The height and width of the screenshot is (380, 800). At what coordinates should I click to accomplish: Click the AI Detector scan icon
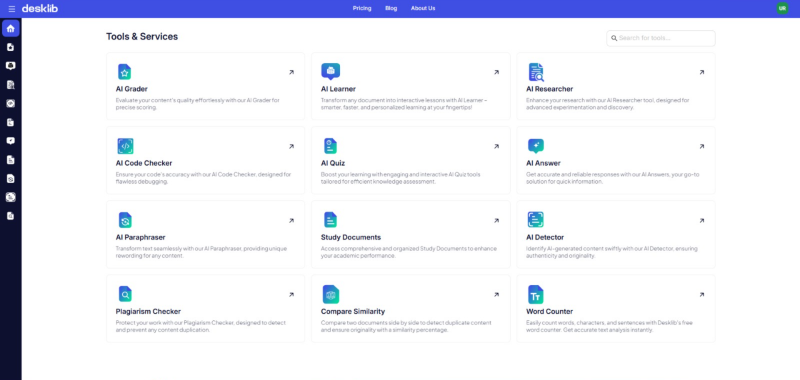(536, 220)
